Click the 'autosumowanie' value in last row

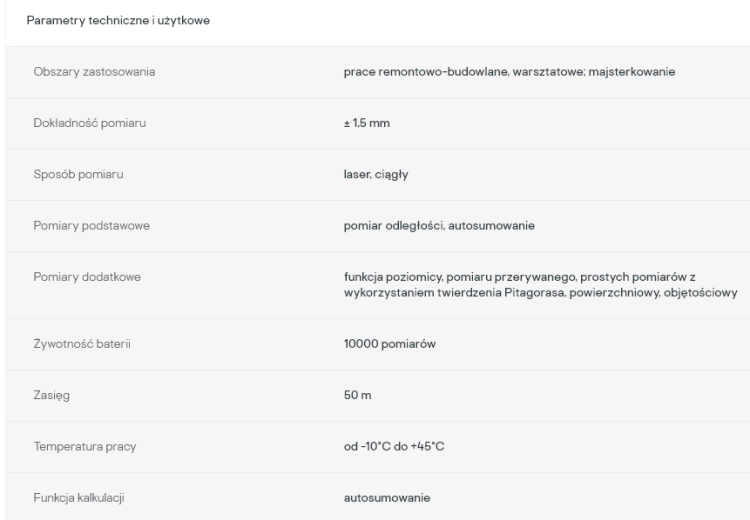tap(387, 498)
